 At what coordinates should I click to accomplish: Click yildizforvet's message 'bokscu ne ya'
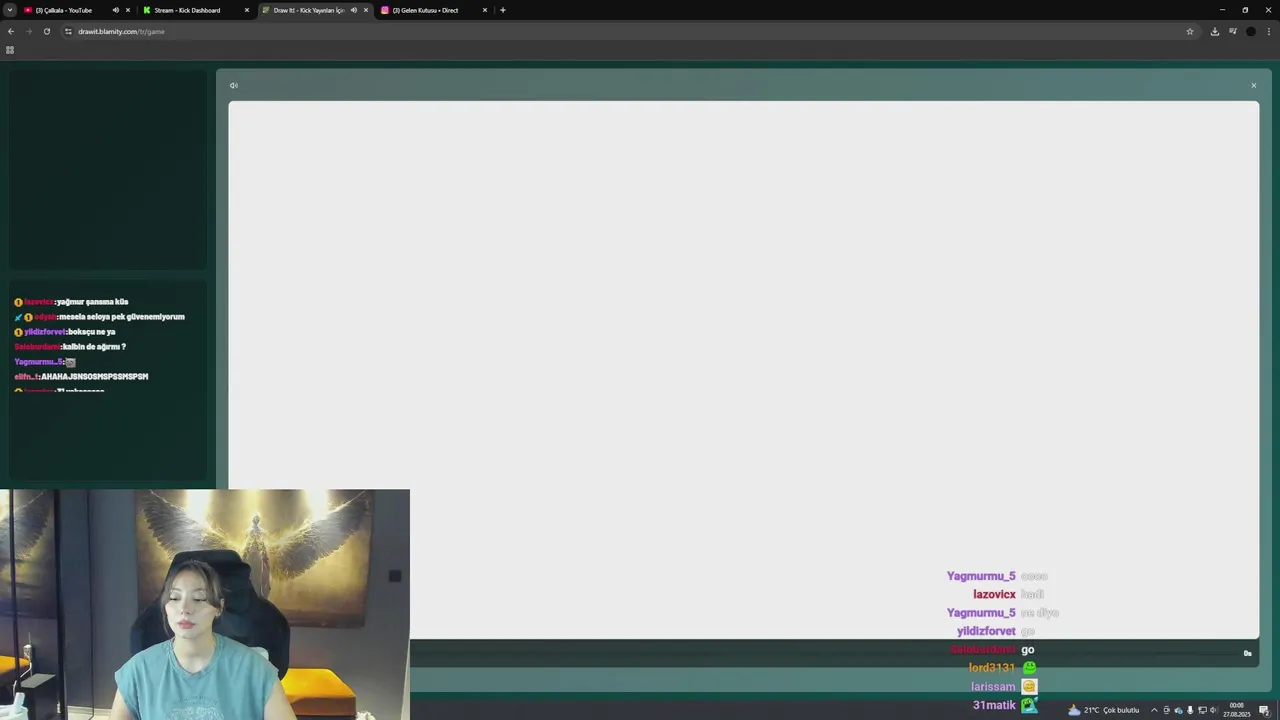(x=92, y=332)
